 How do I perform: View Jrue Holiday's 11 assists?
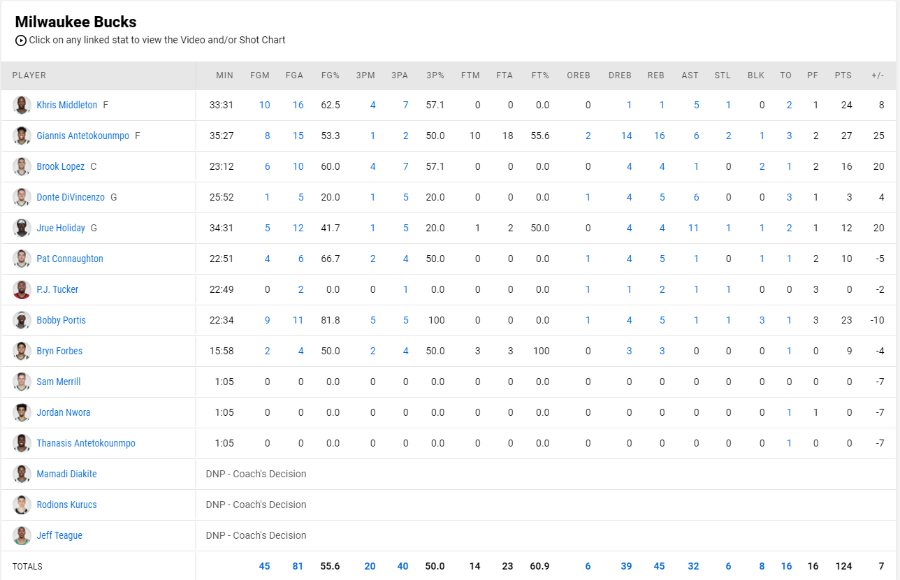point(693,228)
